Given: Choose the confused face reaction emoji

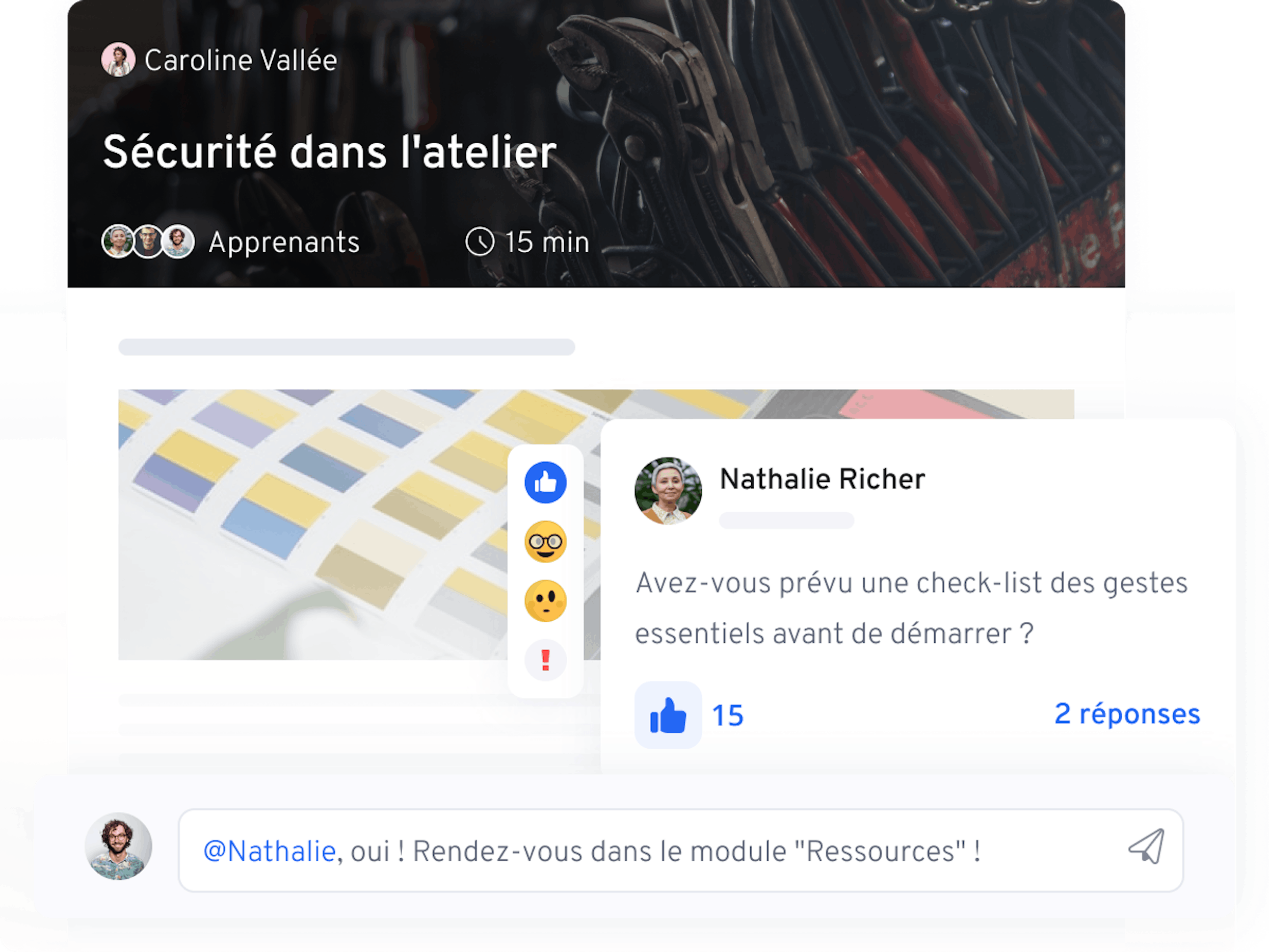Looking at the screenshot, I should coord(545,601).
